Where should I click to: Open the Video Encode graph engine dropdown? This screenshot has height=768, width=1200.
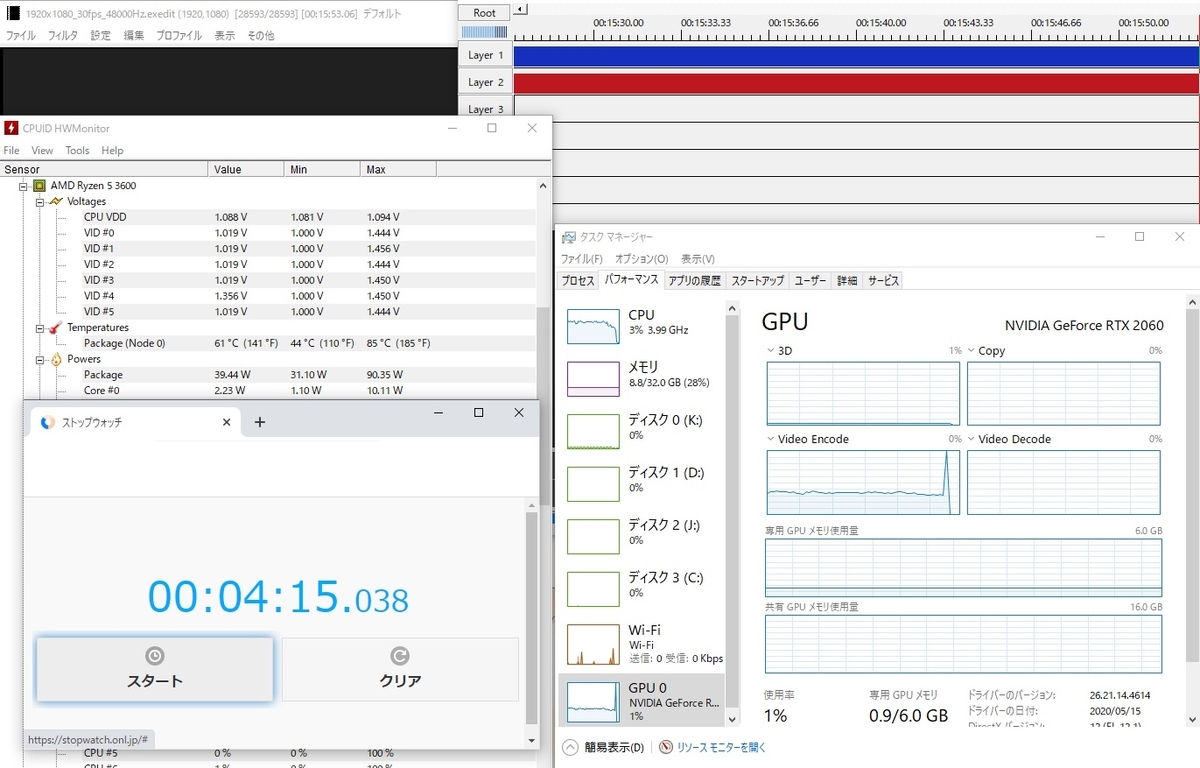(771, 439)
